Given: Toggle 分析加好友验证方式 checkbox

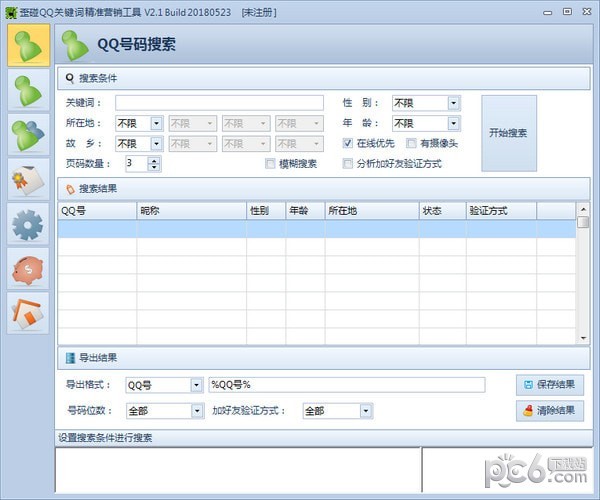Looking at the screenshot, I should [347, 164].
